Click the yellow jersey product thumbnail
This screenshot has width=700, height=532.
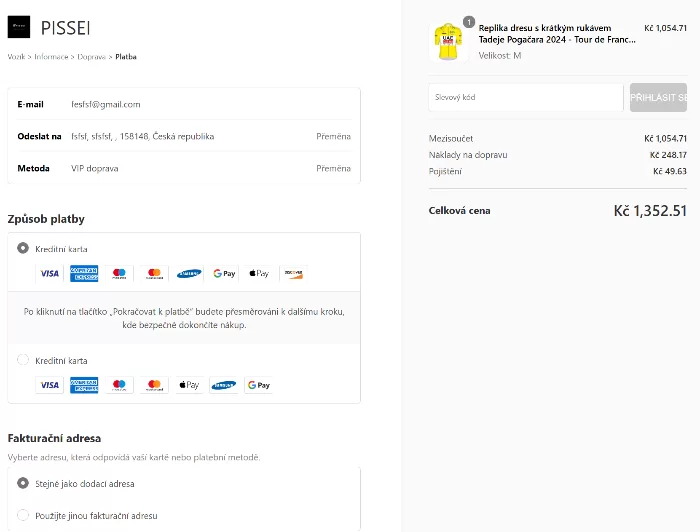coord(448,42)
